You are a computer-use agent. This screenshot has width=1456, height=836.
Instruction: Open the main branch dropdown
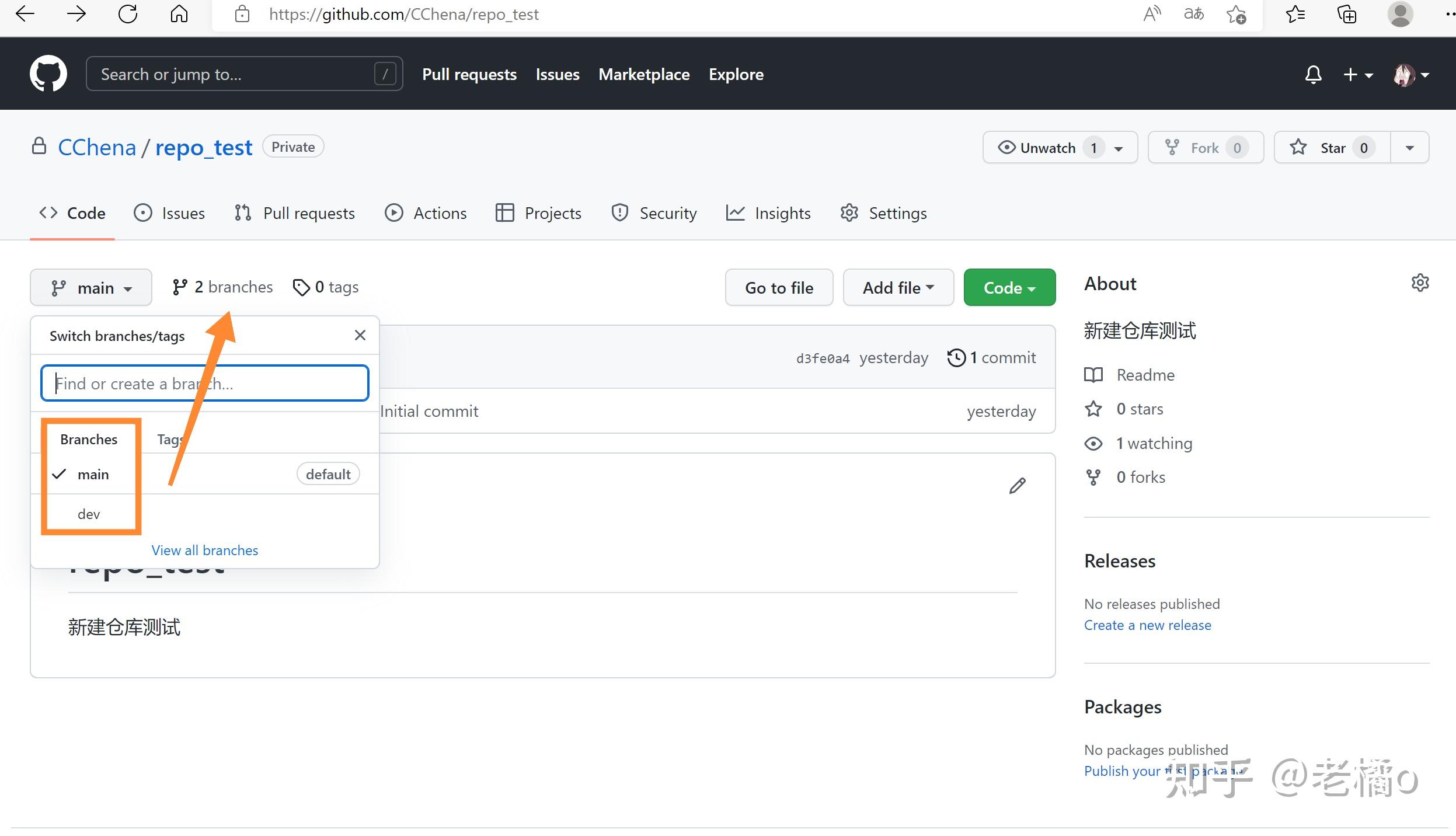point(91,287)
